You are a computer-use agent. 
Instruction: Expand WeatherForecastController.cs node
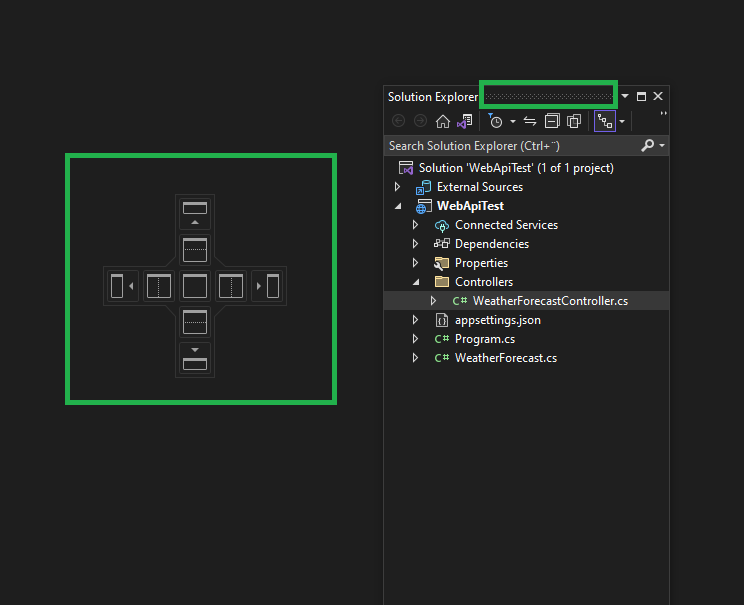point(433,301)
